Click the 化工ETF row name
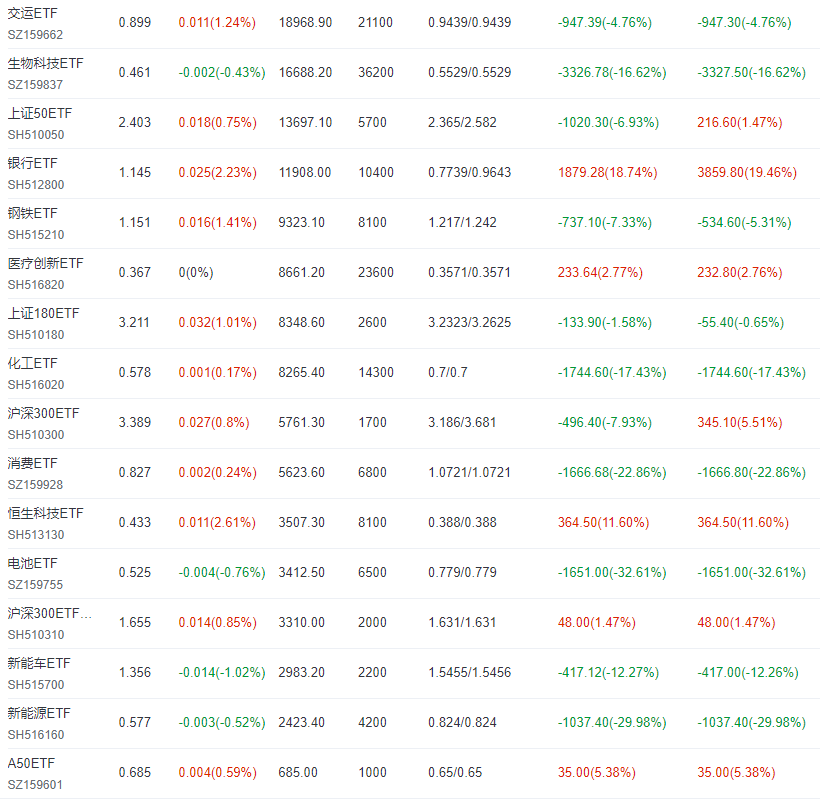 (32, 363)
